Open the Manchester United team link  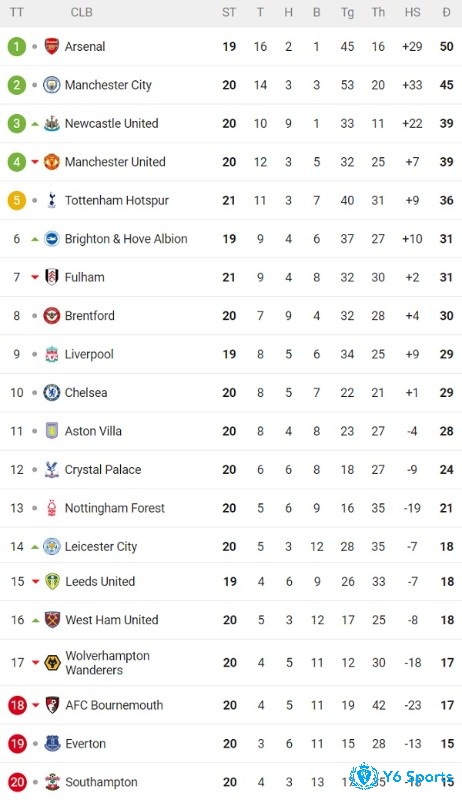point(115,162)
